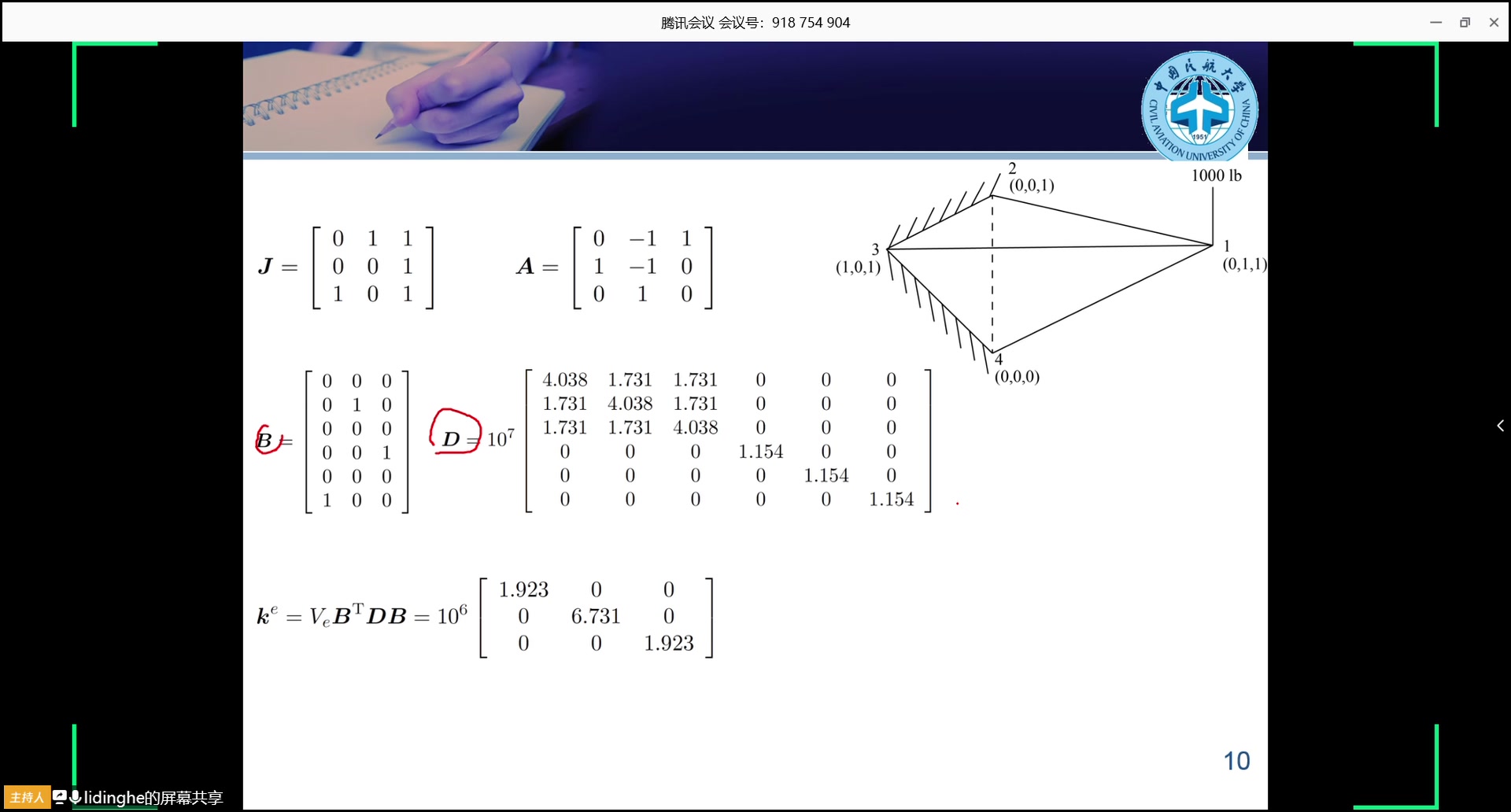Click the lidinghe screen sharing label

[153, 798]
